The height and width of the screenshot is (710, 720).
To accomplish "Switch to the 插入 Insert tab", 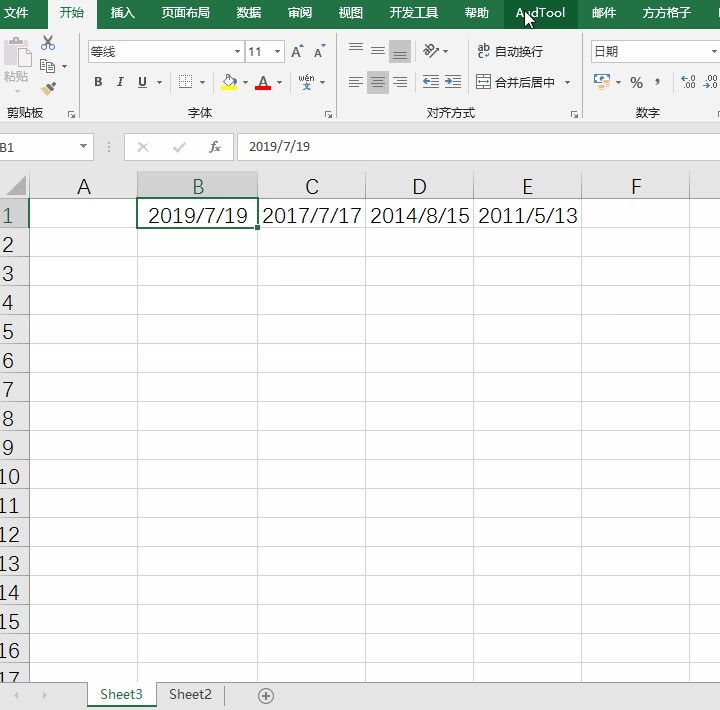I will click(x=123, y=12).
